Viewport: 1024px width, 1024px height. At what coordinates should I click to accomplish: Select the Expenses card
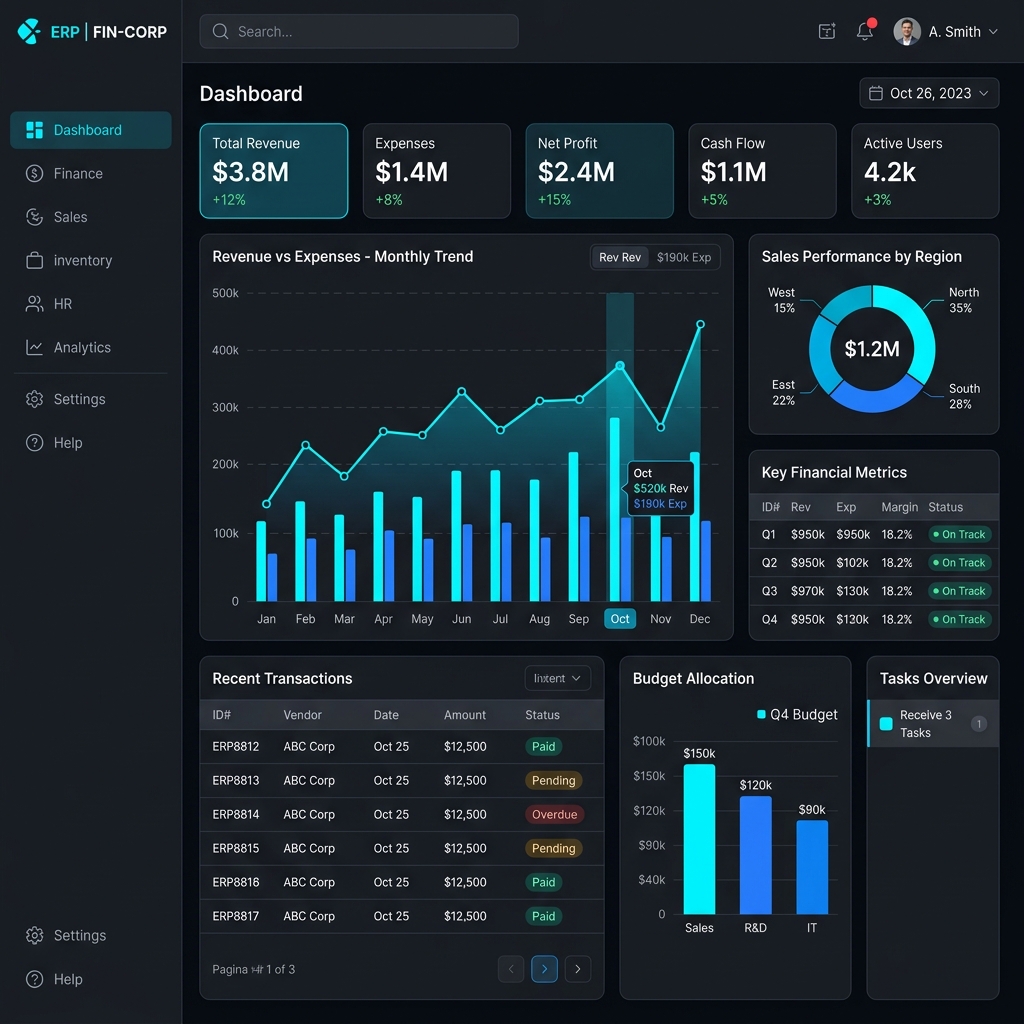tap(436, 171)
